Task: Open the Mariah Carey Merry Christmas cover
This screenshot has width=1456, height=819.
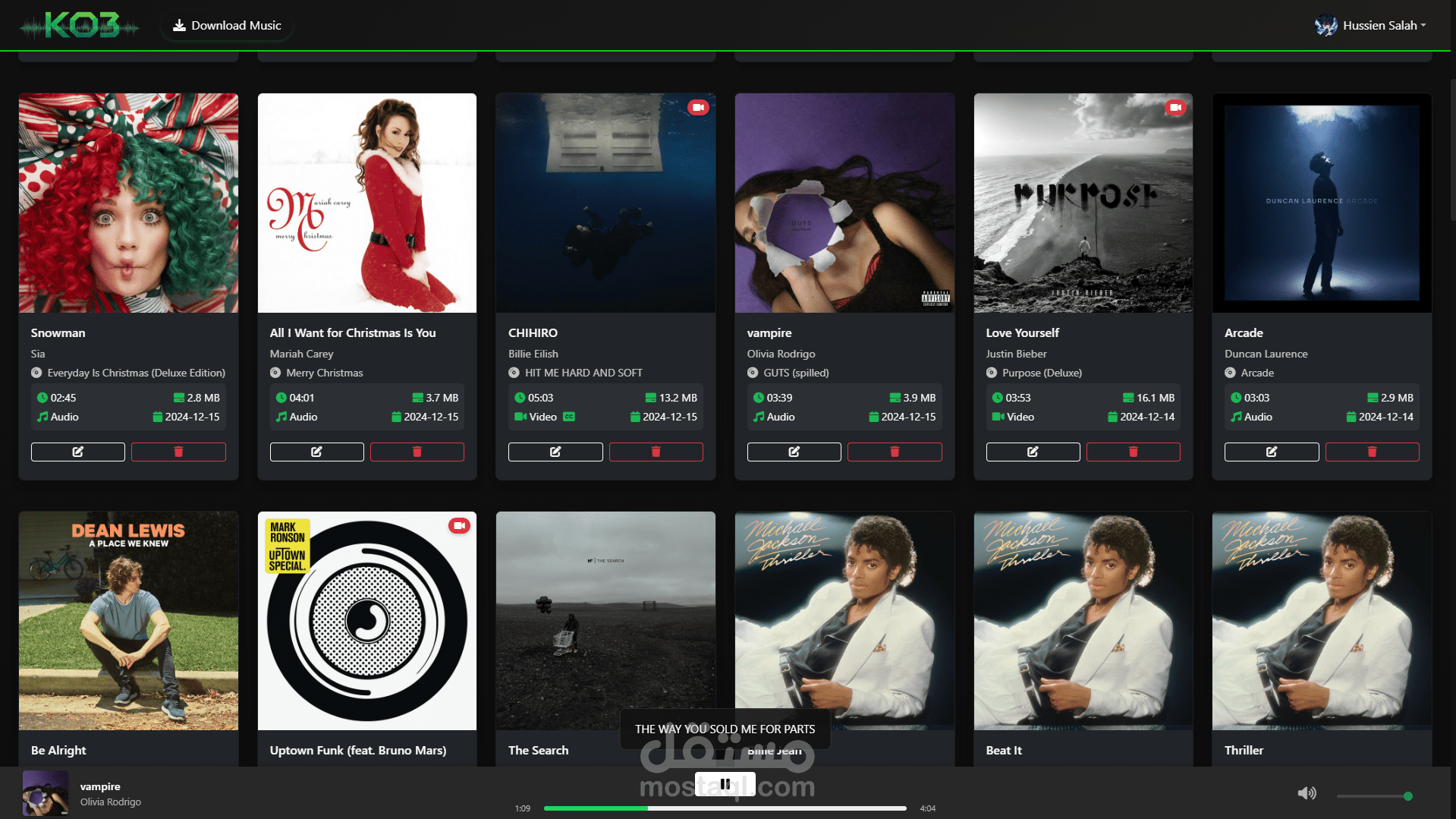Action: [x=367, y=203]
